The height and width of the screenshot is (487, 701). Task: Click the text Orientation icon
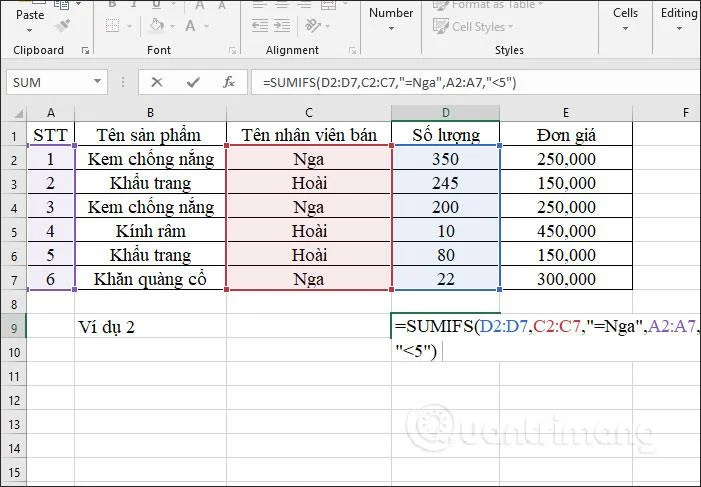(313, 25)
